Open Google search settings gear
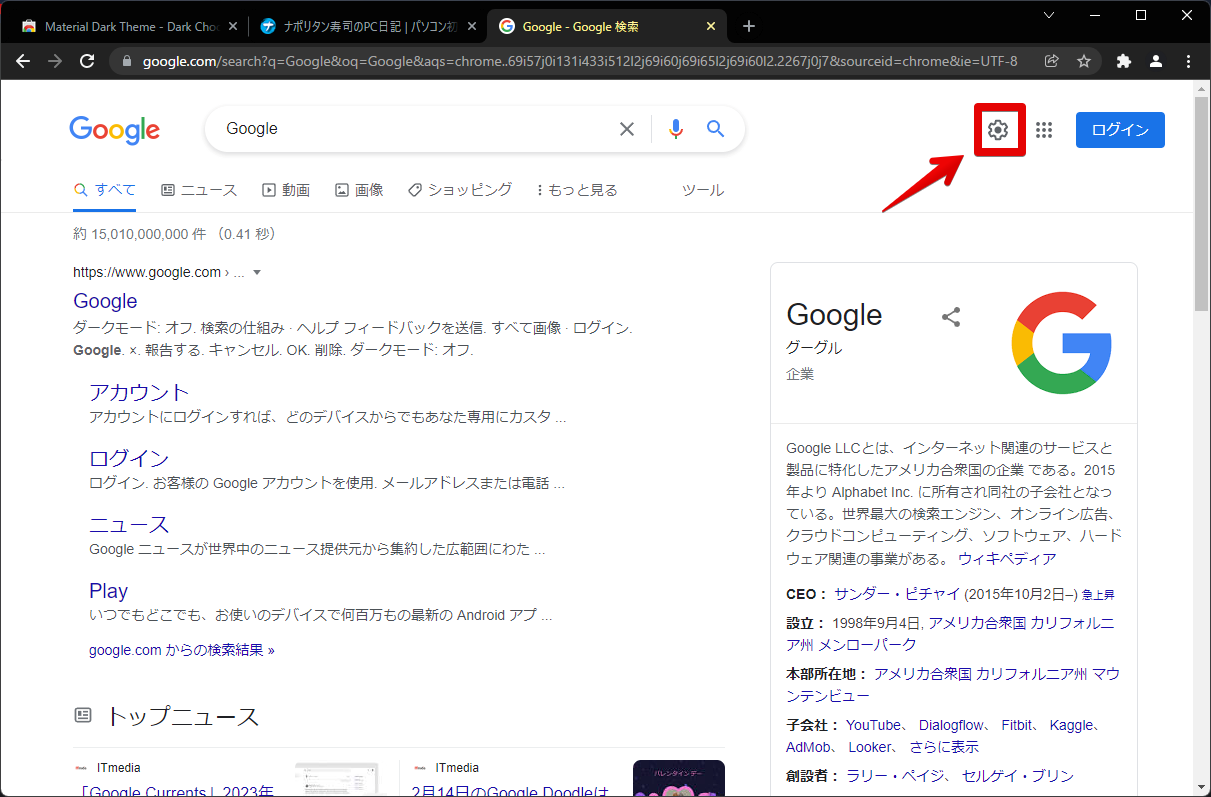The image size is (1211, 797). 998,130
